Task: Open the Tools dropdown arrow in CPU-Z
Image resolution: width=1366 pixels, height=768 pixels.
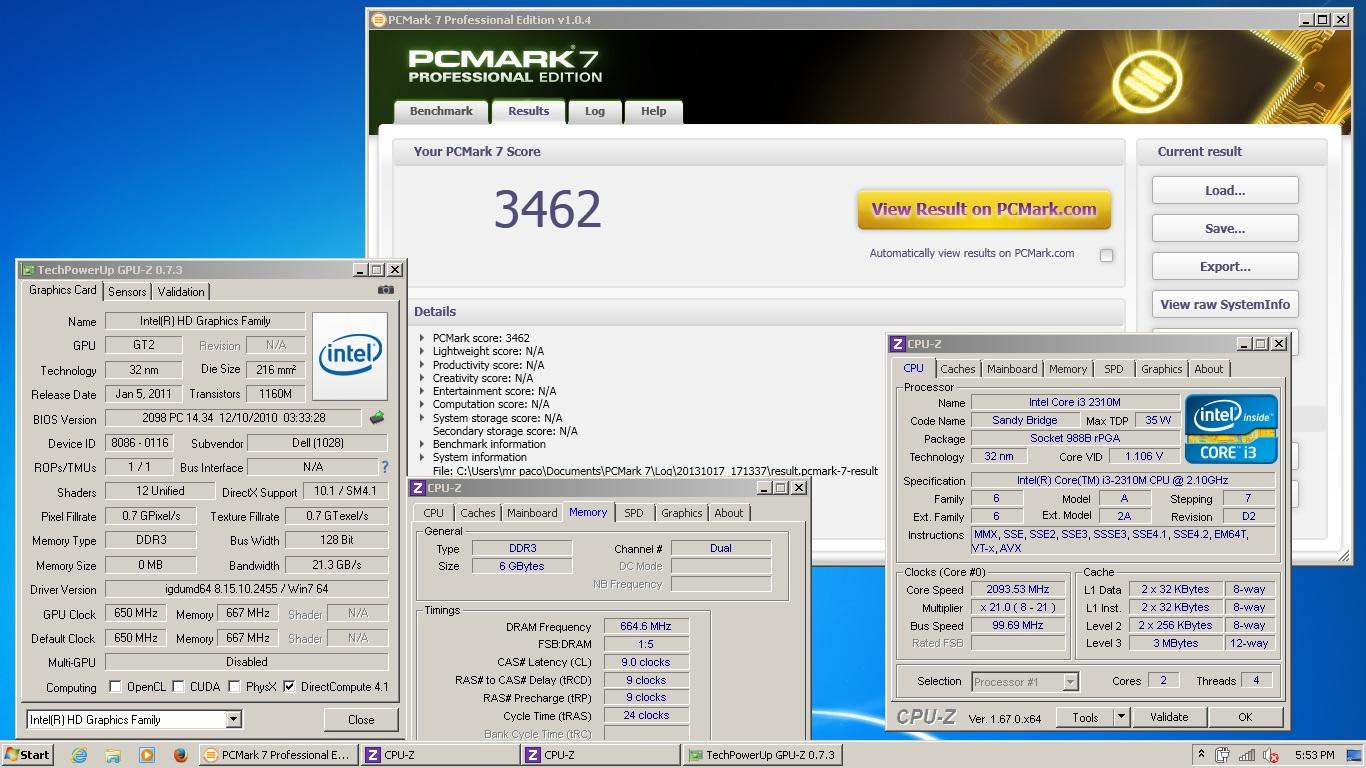Action: (1121, 717)
